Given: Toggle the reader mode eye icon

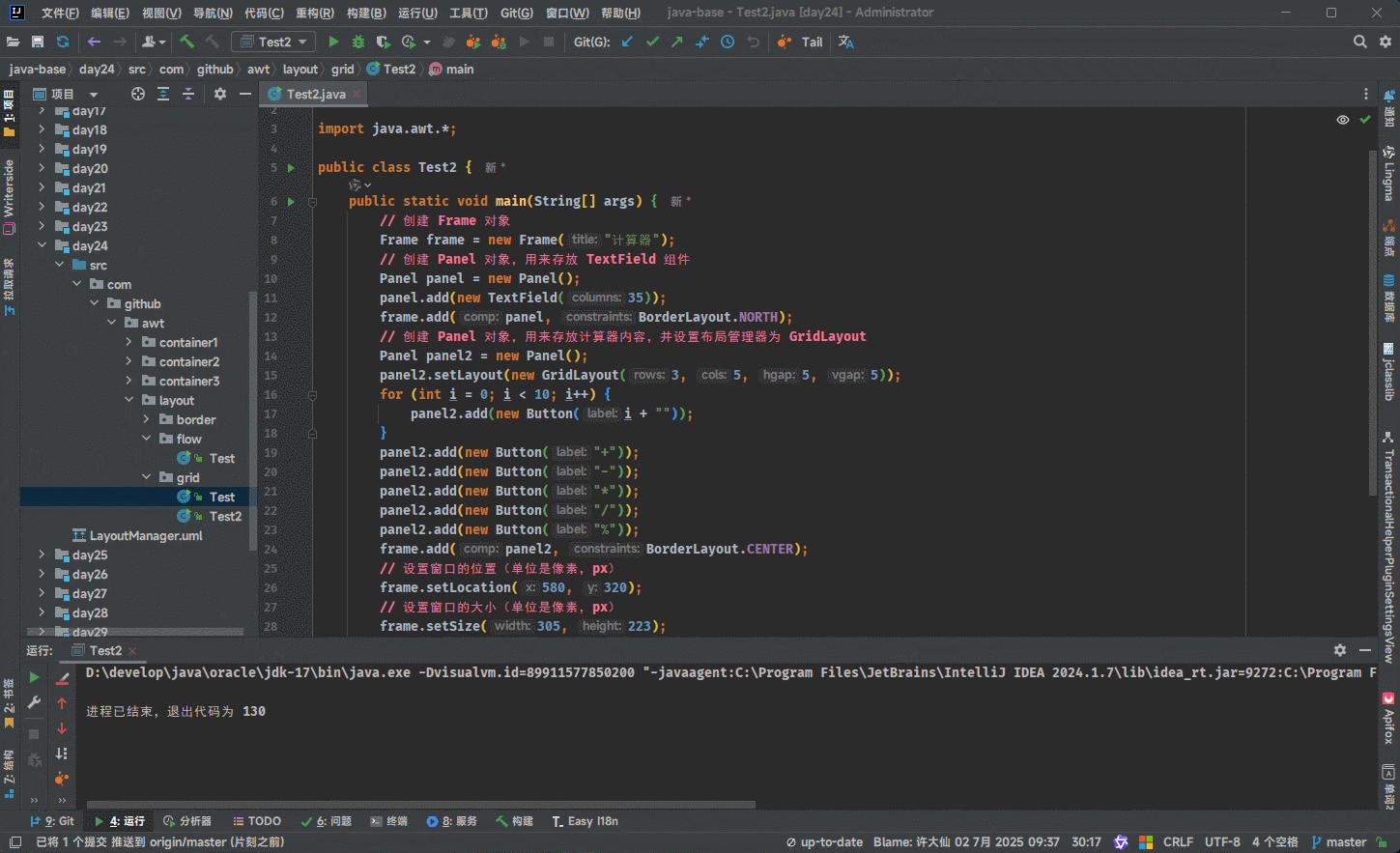Looking at the screenshot, I should (1343, 120).
